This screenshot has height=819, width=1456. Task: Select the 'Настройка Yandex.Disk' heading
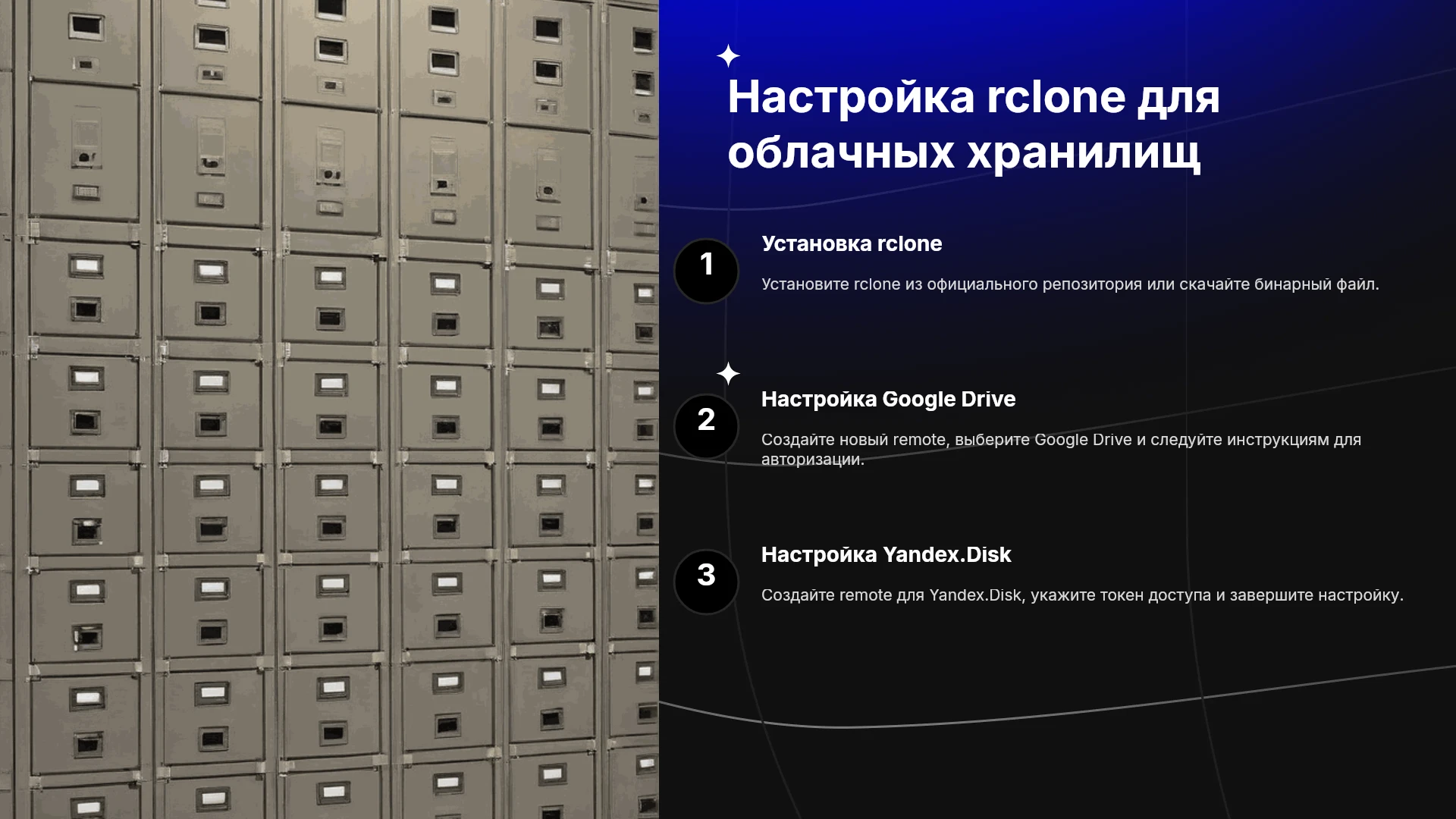click(886, 554)
